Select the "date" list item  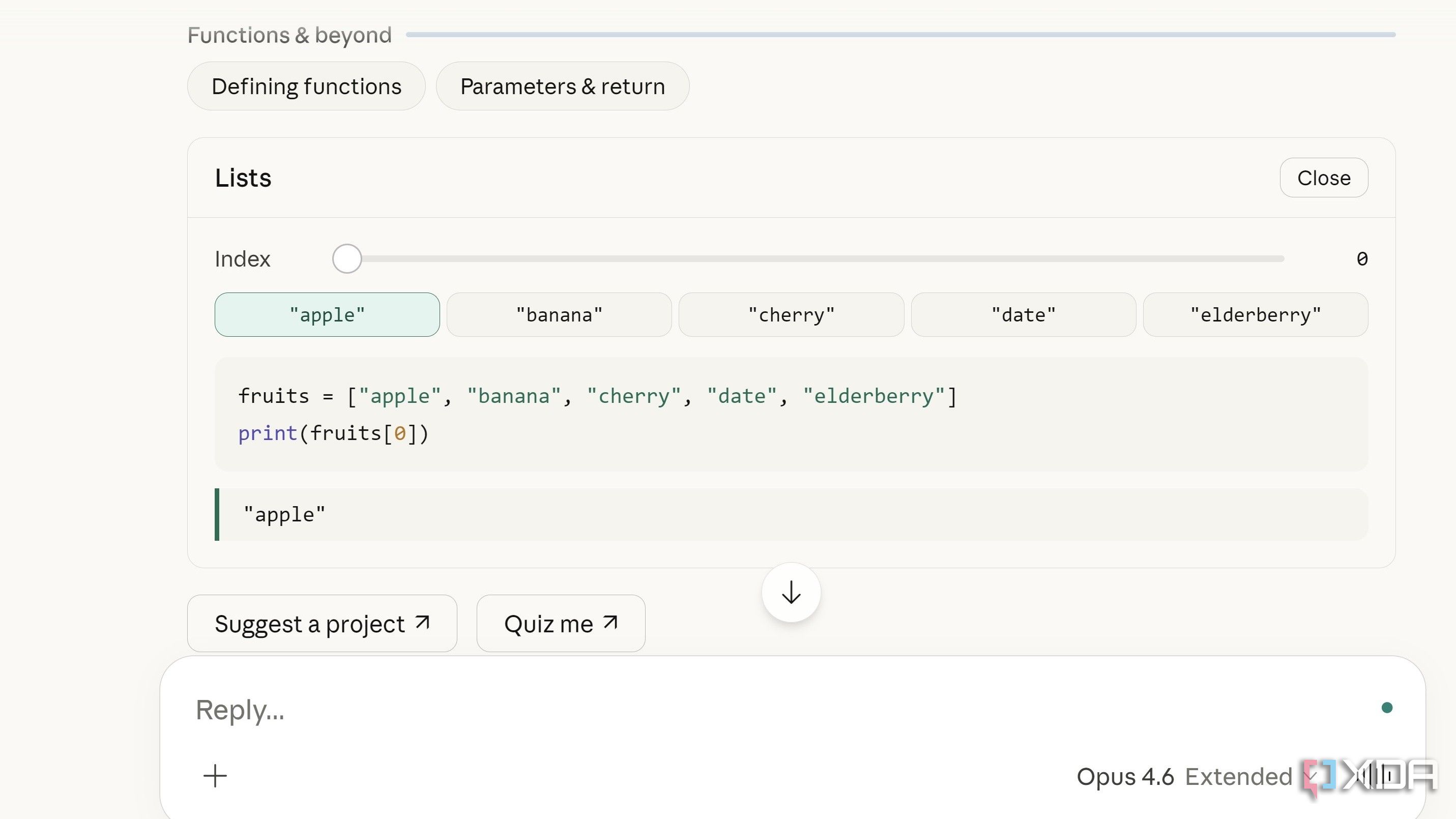point(1024,314)
